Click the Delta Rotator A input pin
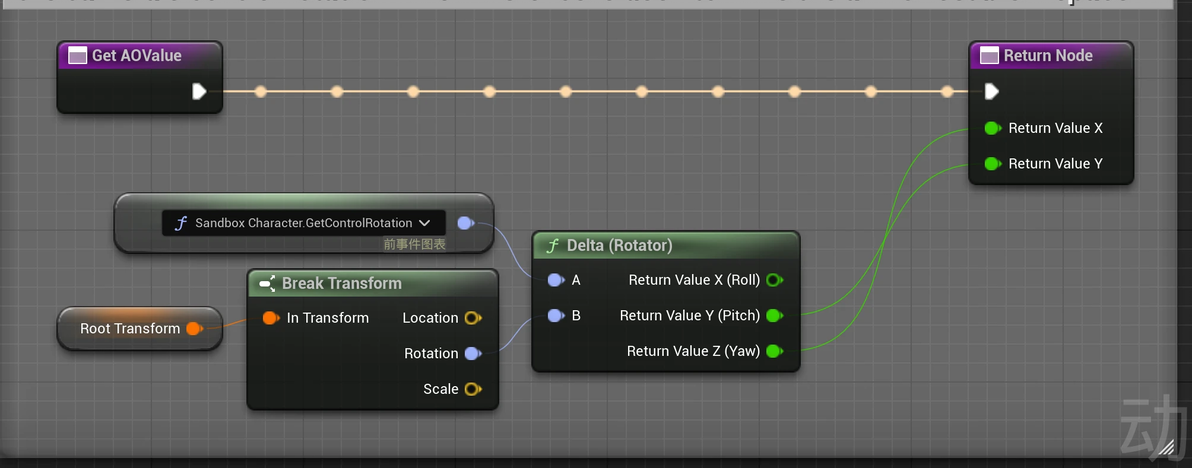 555,280
